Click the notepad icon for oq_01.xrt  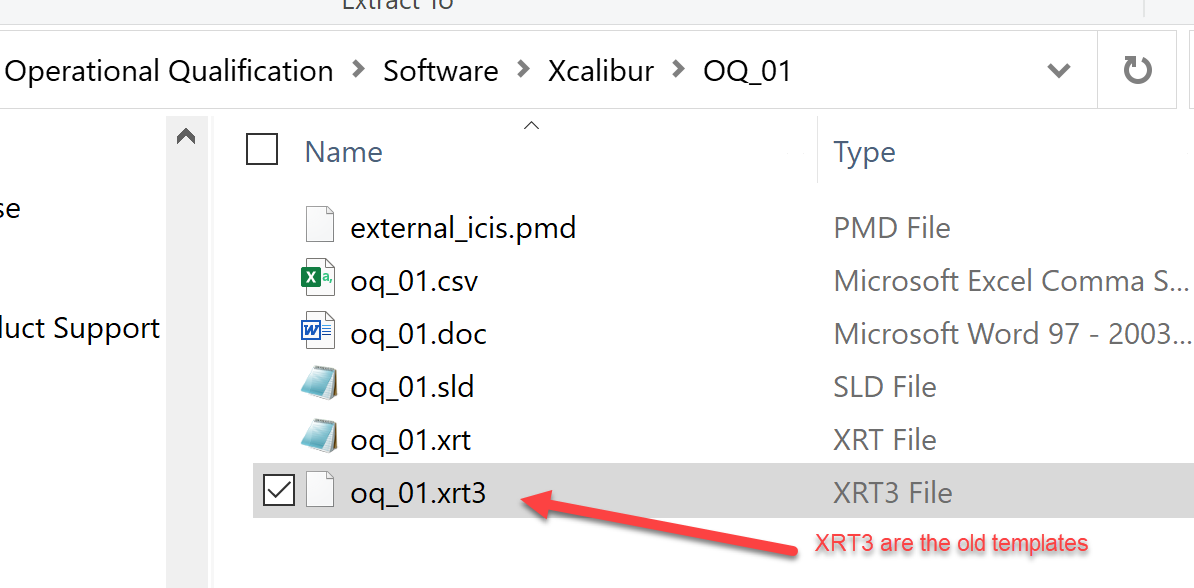pos(319,439)
